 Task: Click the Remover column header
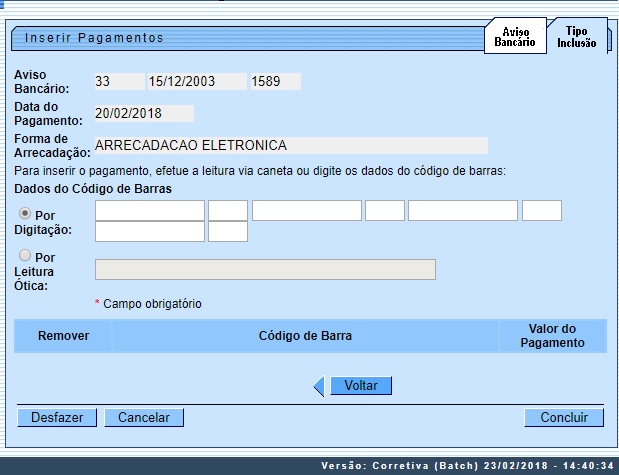point(64,336)
